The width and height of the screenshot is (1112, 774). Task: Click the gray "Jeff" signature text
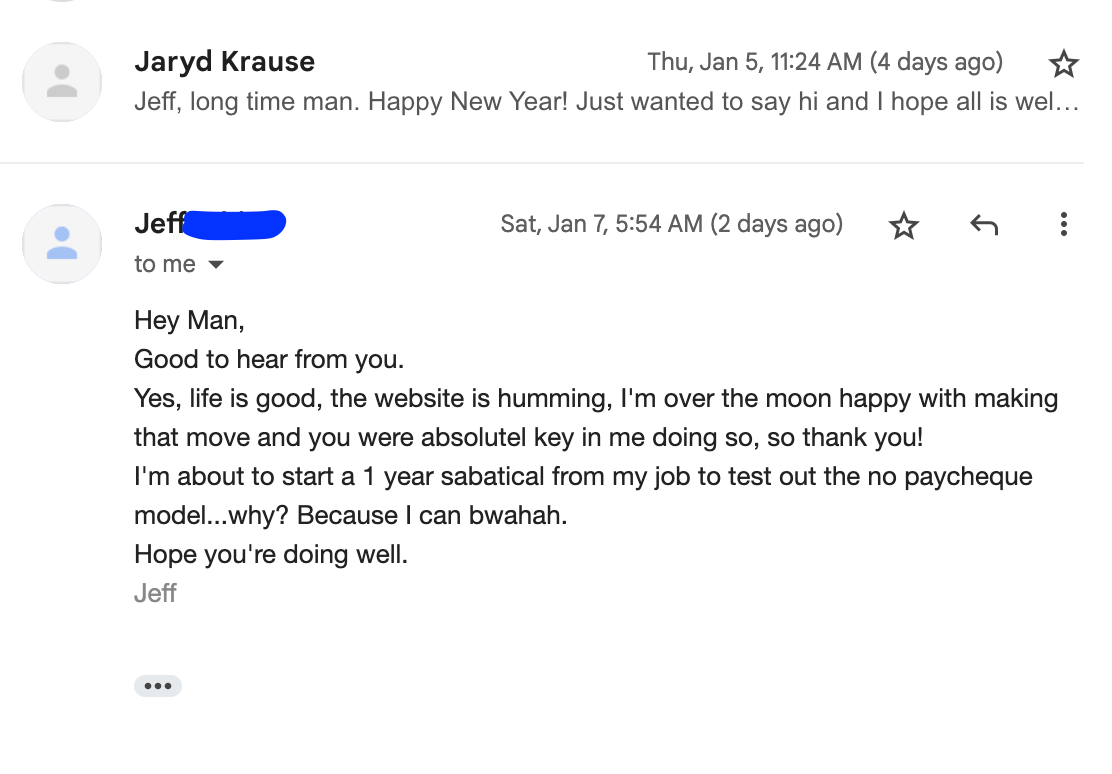[155, 593]
